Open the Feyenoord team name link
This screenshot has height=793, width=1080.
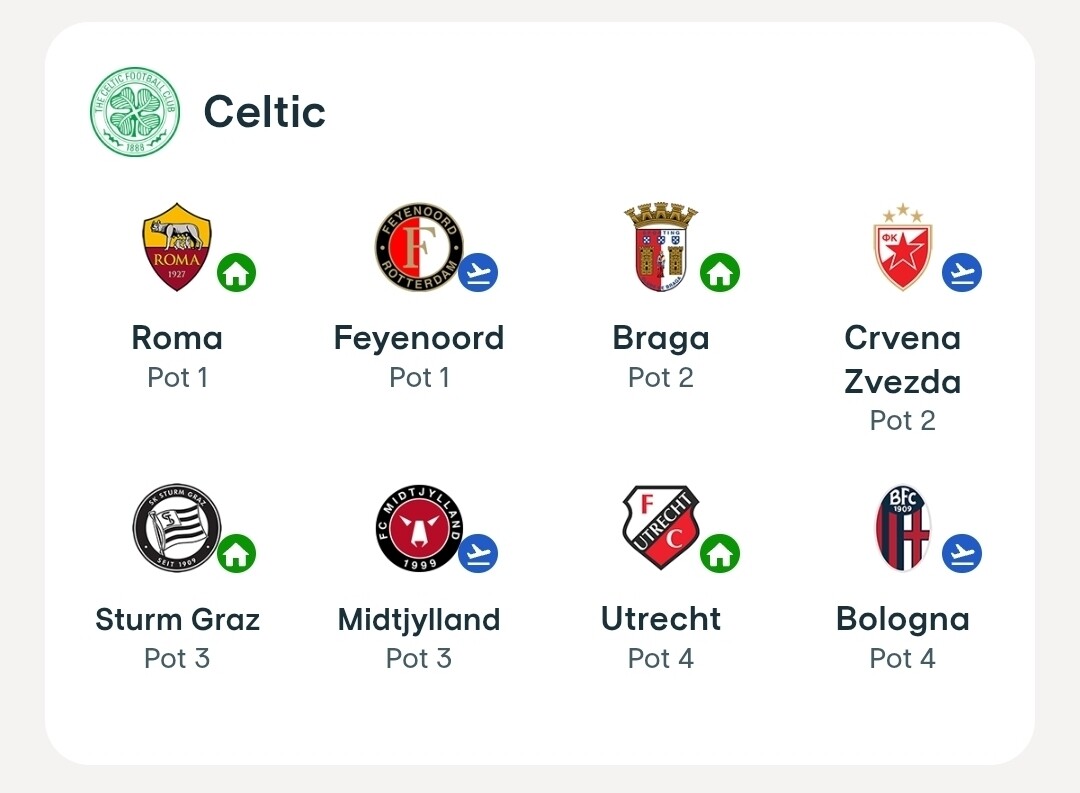coord(419,338)
